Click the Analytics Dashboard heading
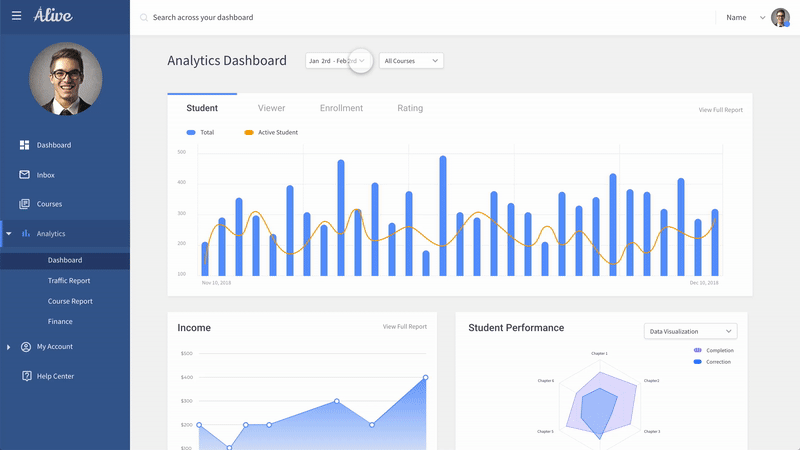This screenshot has width=800, height=450. 227,60
